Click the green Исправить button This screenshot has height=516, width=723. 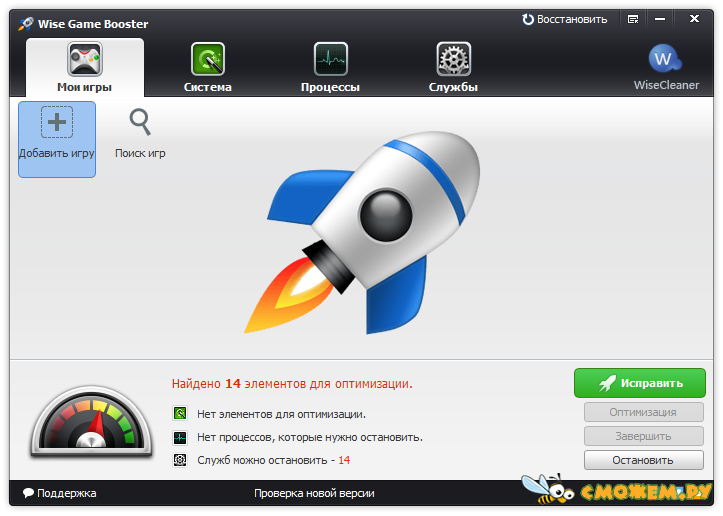click(640, 383)
